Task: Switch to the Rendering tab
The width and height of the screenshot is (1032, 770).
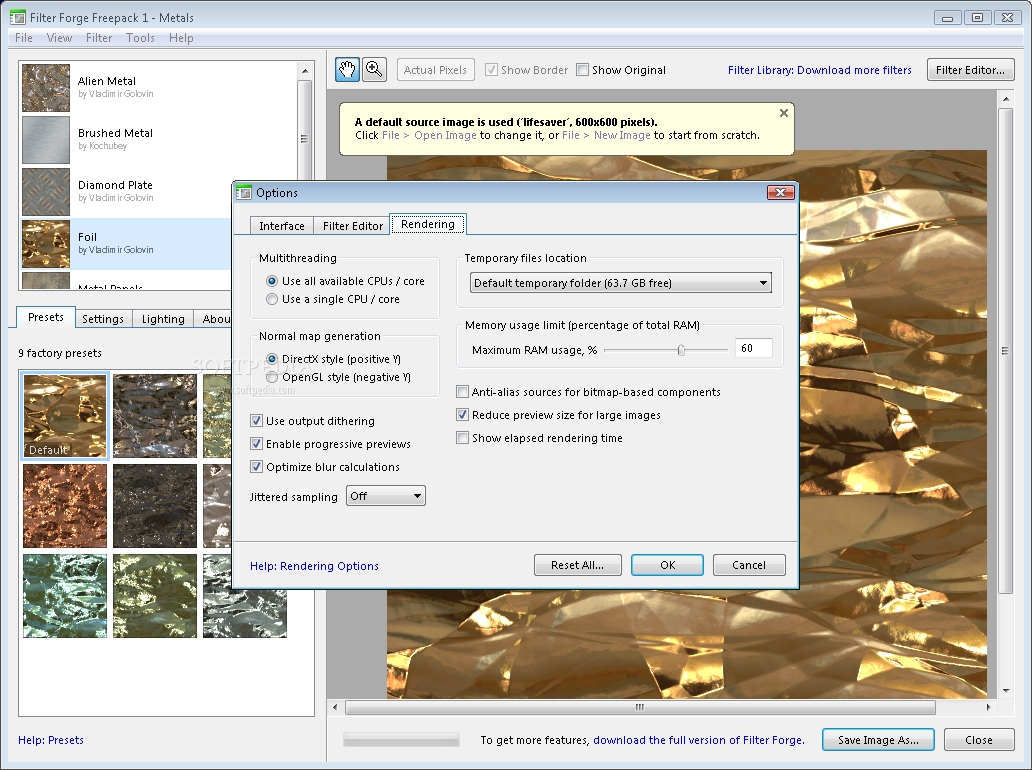Action: pyautogui.click(x=428, y=224)
